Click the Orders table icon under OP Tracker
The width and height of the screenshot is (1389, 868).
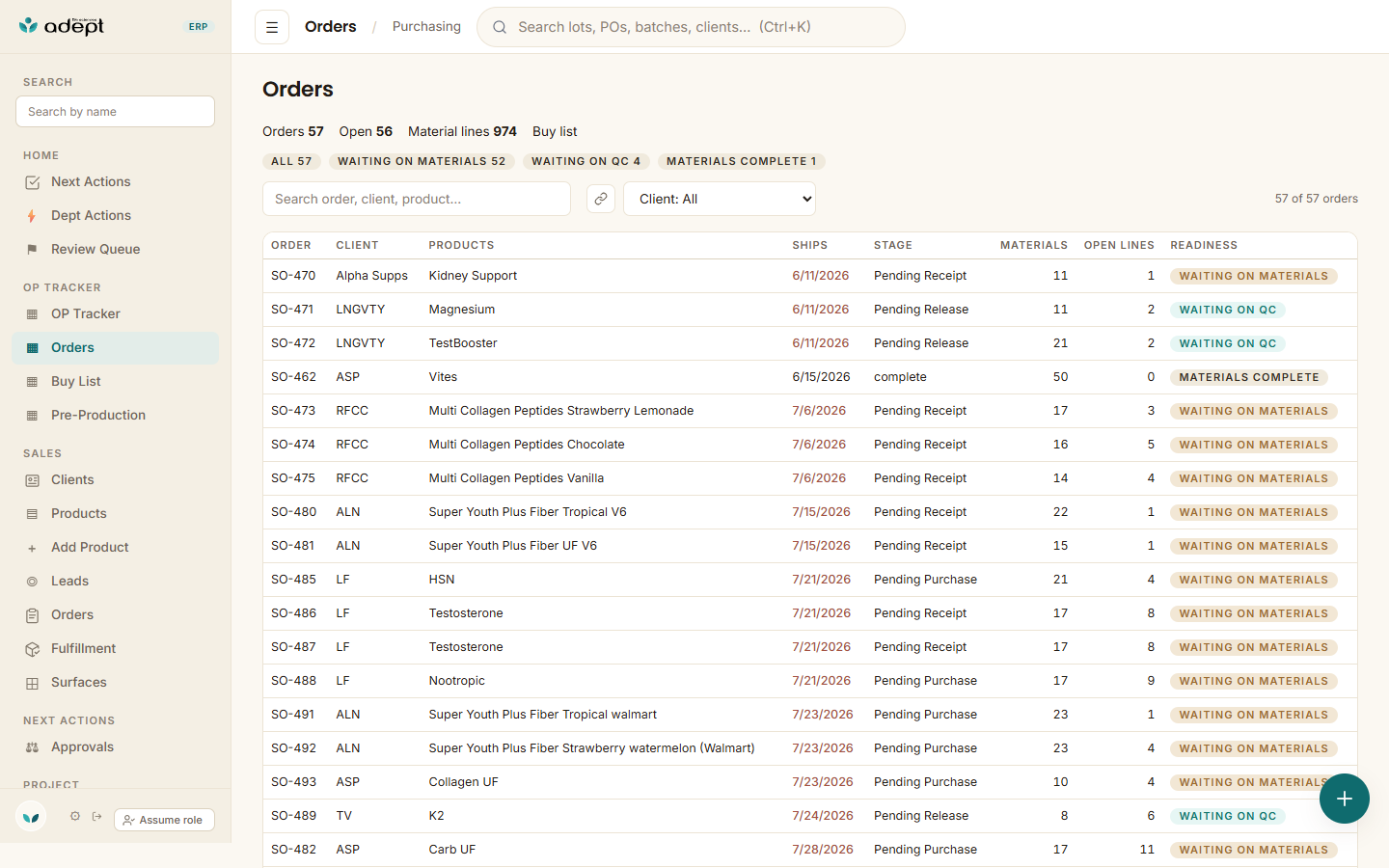point(32,348)
